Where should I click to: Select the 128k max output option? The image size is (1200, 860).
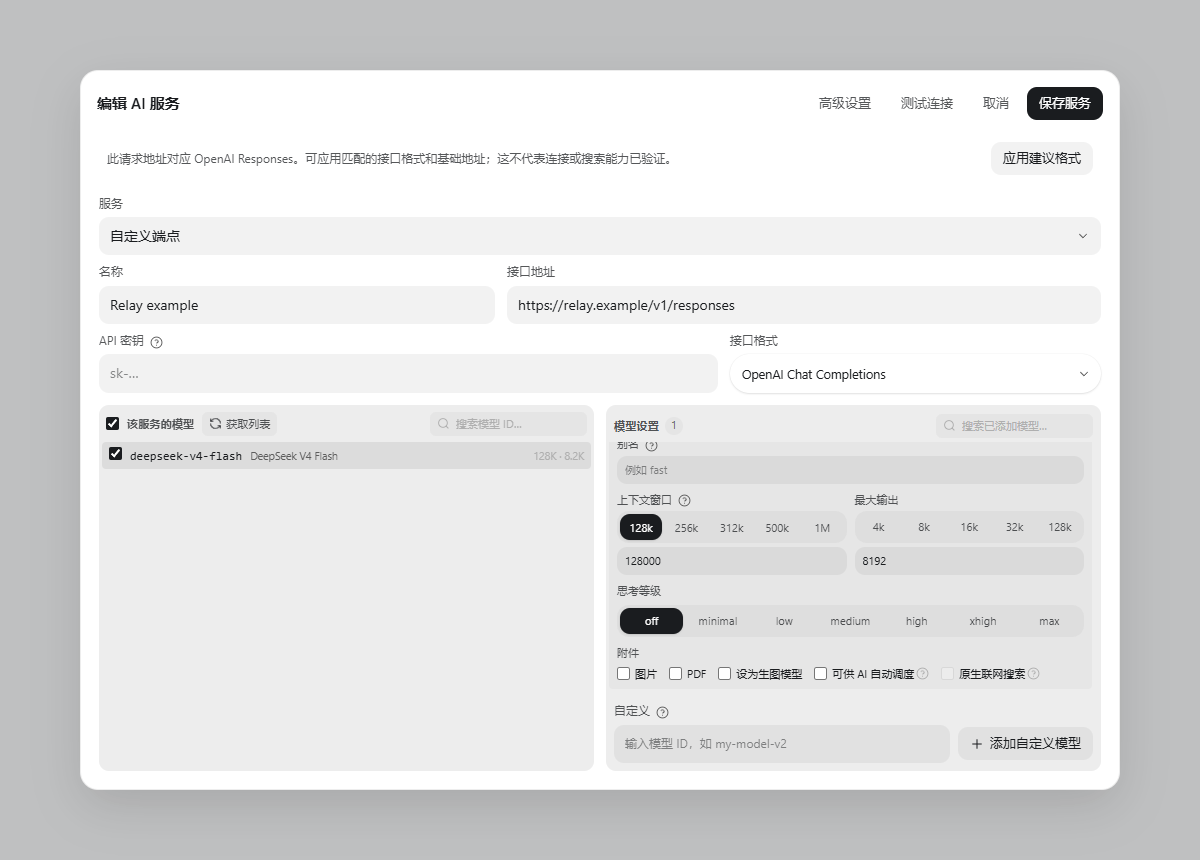[x=1060, y=527]
